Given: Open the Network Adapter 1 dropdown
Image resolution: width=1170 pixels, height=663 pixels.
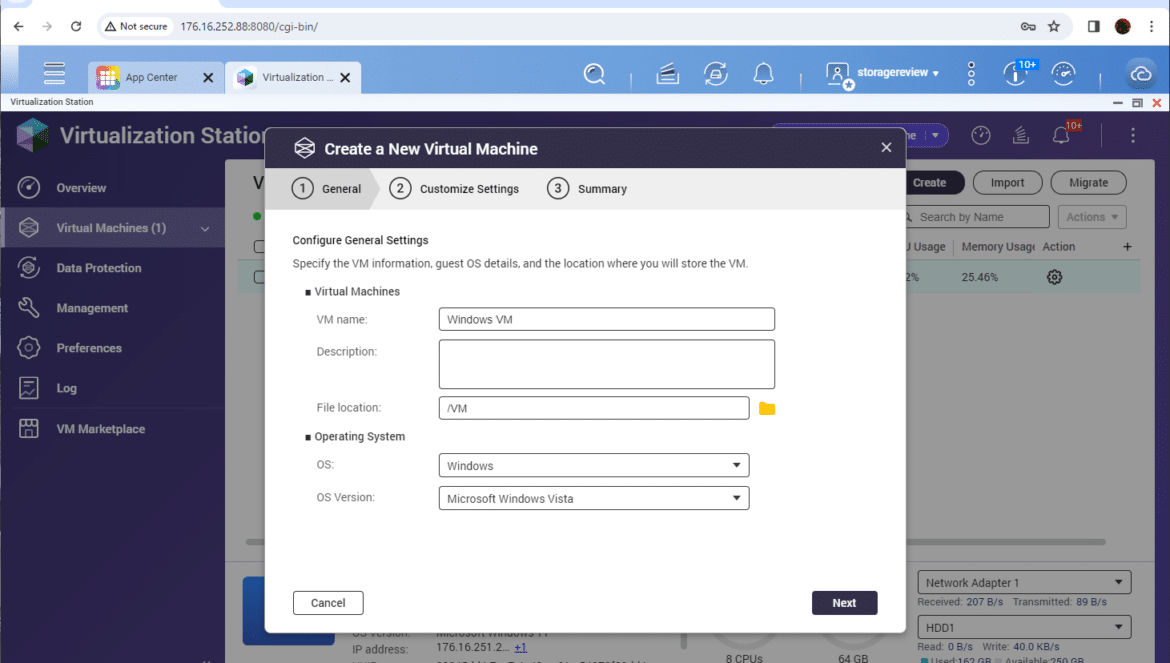Looking at the screenshot, I should 1024,582.
